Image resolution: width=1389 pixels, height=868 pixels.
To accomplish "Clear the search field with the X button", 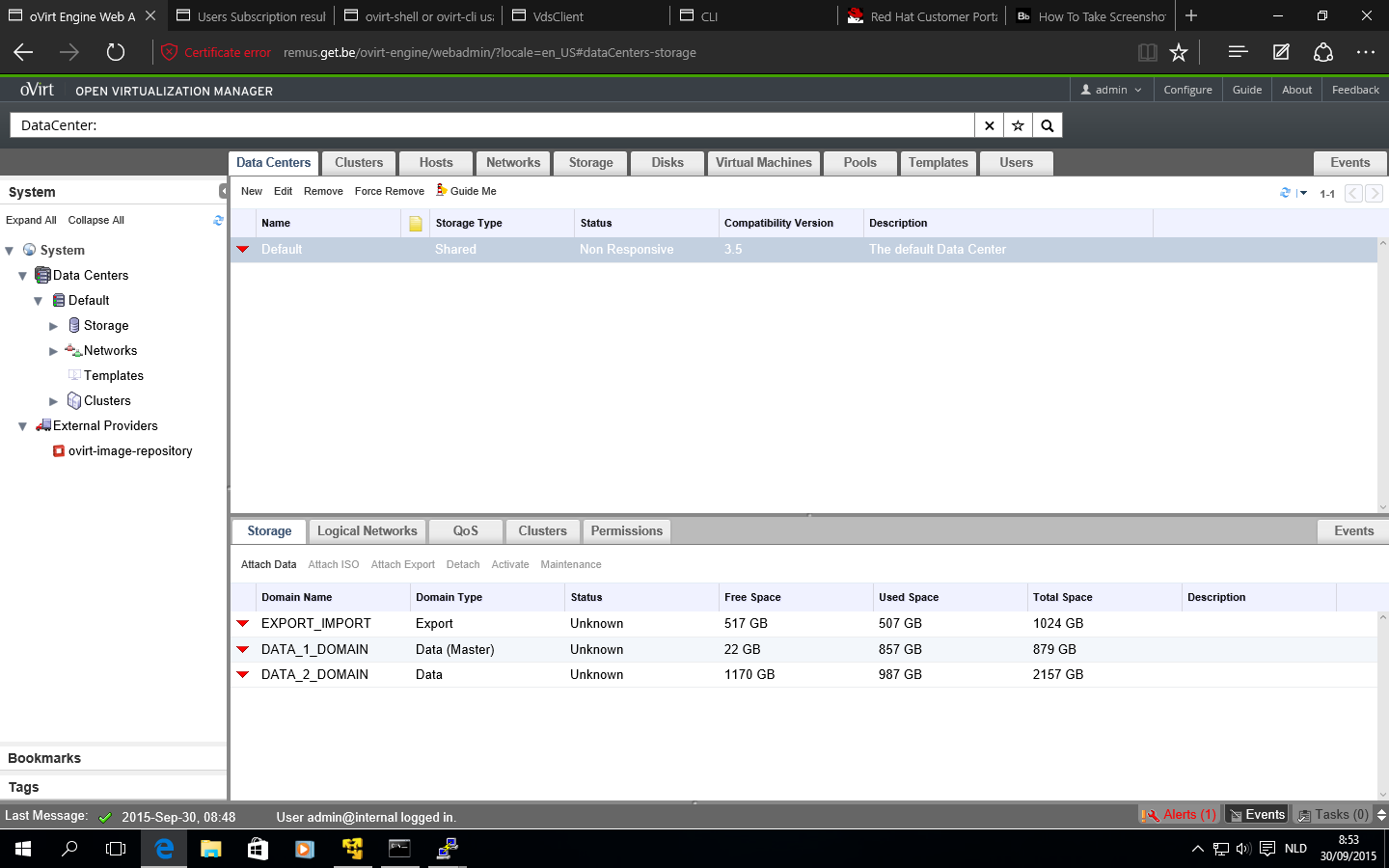I will point(989,125).
